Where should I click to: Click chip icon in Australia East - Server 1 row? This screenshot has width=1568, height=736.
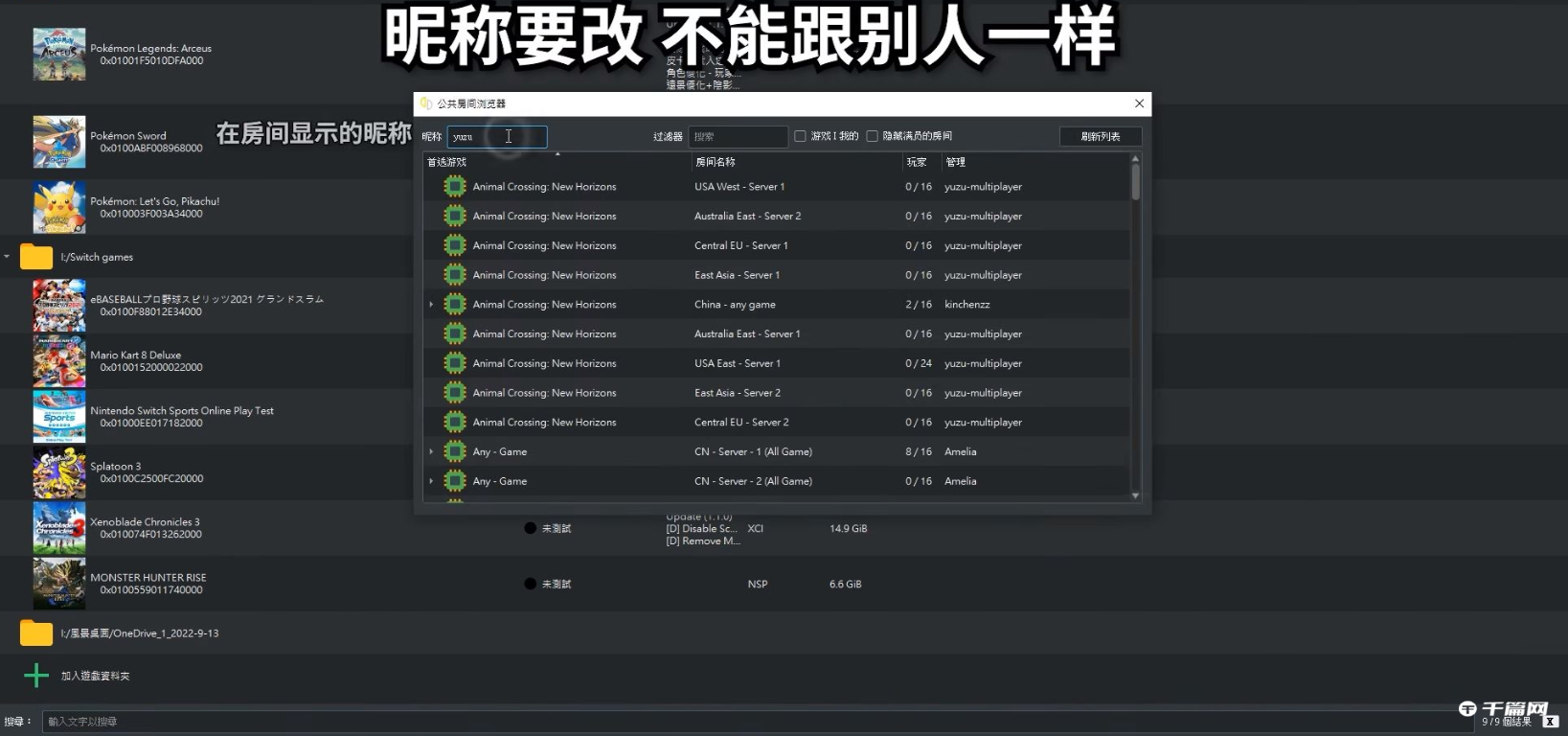tap(455, 333)
